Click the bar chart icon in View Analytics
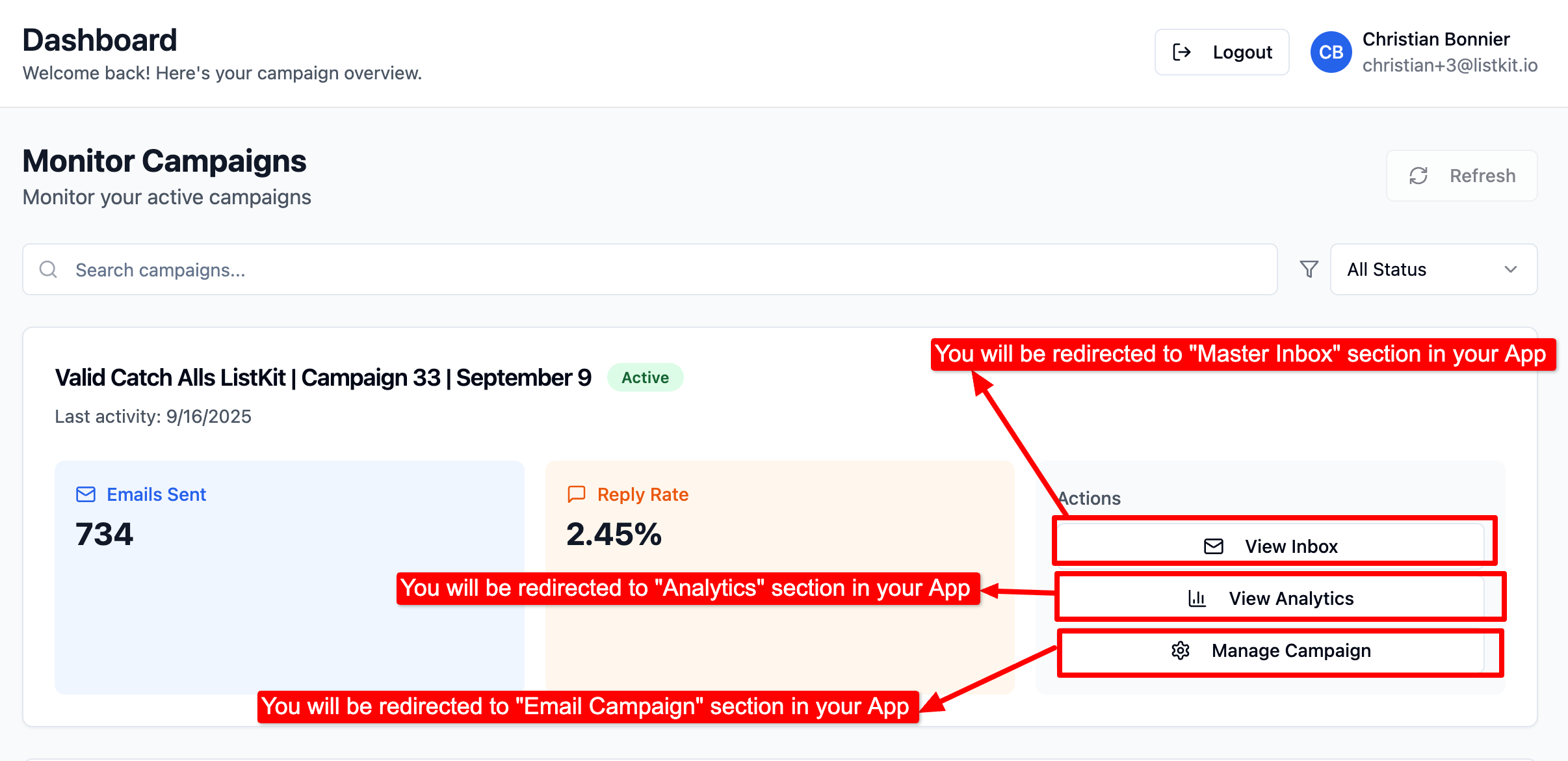The image size is (1568, 761). tap(1197, 598)
